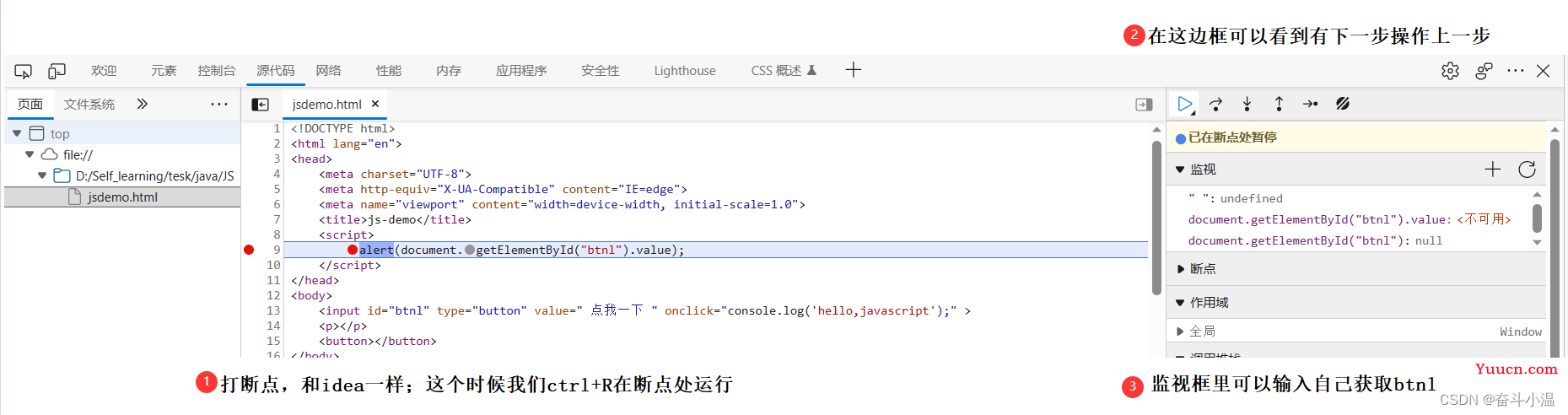Step over next function call
The width and height of the screenshot is (1568, 415).
click(x=1216, y=104)
